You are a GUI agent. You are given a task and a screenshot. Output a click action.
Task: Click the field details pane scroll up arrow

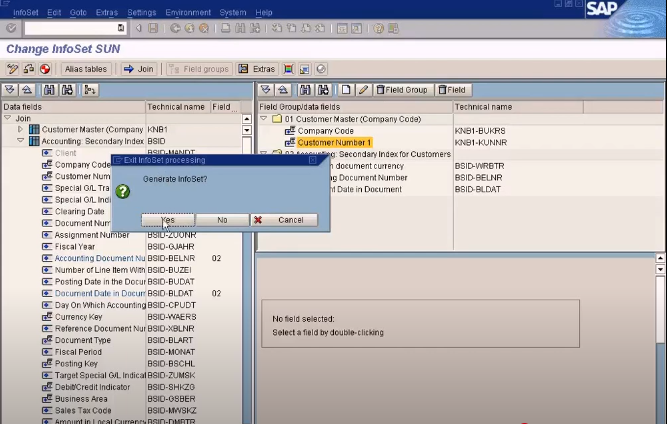click(660, 258)
